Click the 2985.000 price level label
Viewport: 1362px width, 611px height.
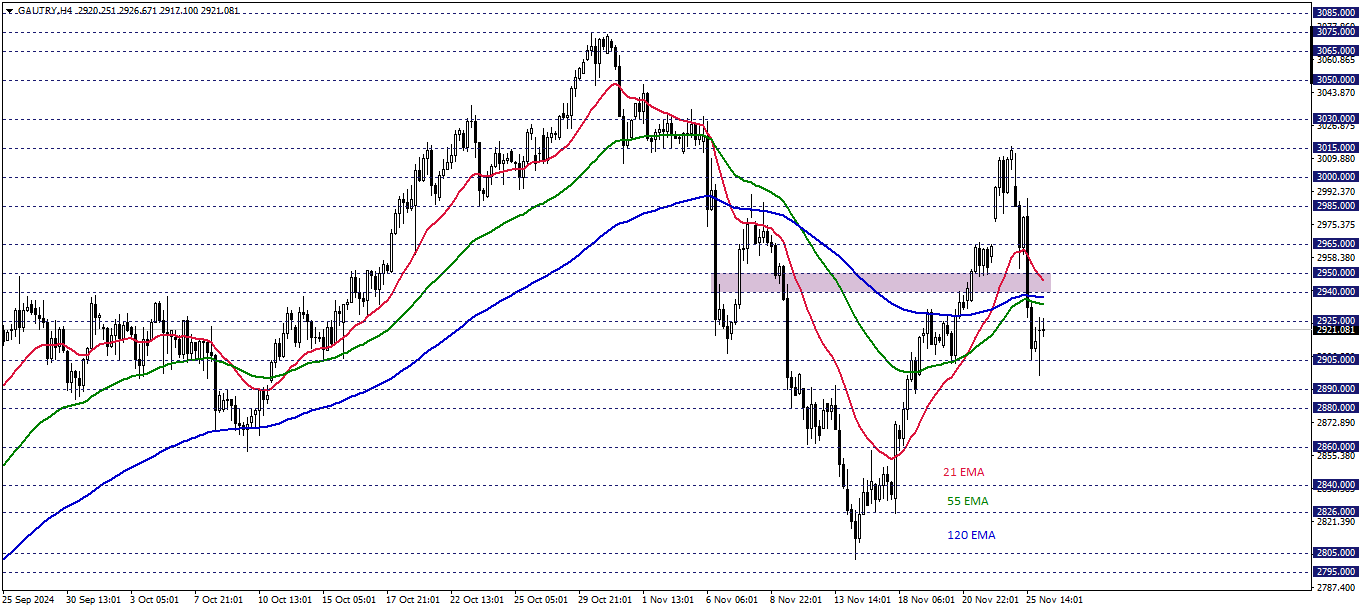[x=1336, y=206]
